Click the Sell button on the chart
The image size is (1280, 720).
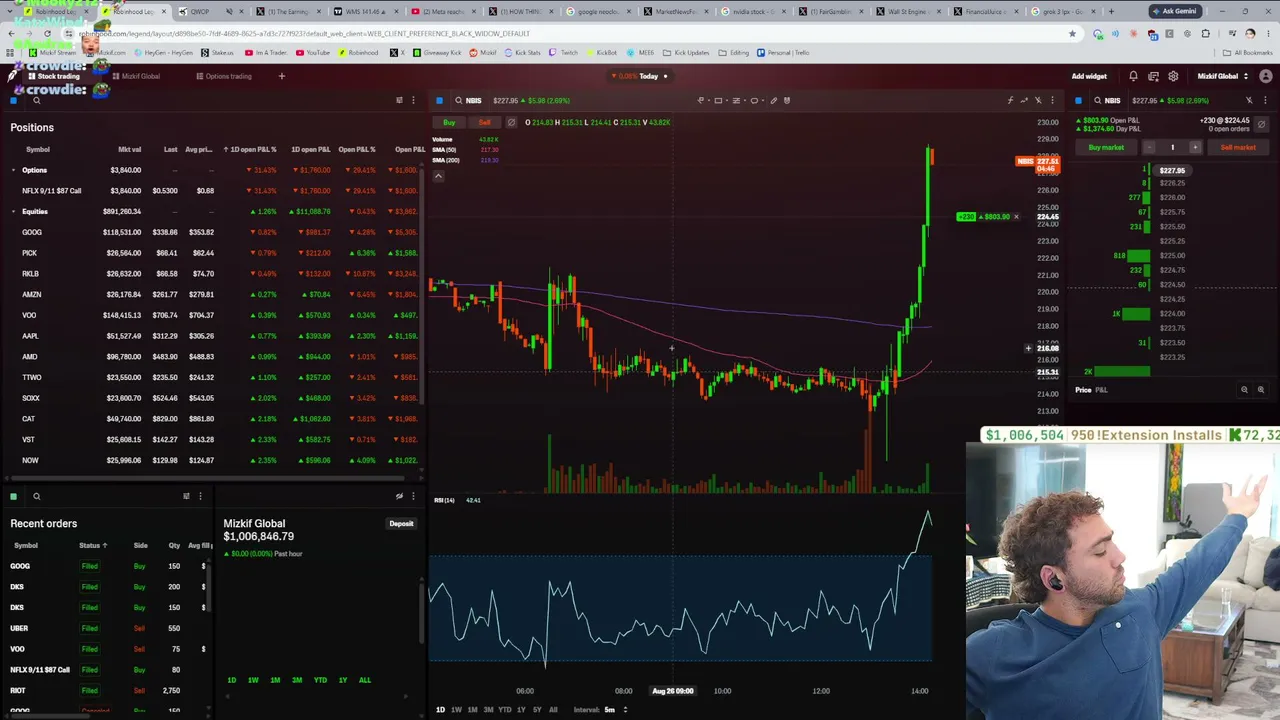click(484, 122)
